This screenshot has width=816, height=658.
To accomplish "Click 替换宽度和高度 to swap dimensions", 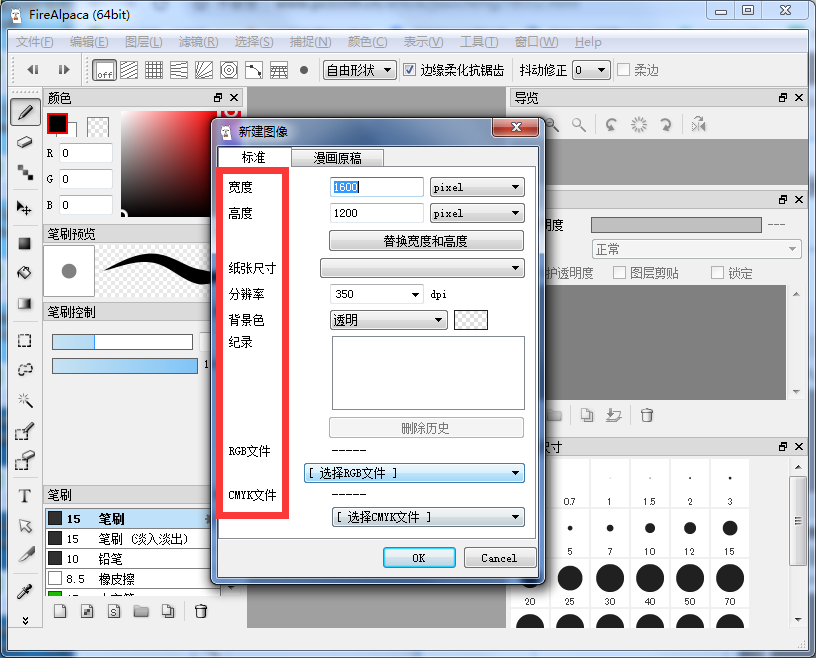I will tap(426, 240).
